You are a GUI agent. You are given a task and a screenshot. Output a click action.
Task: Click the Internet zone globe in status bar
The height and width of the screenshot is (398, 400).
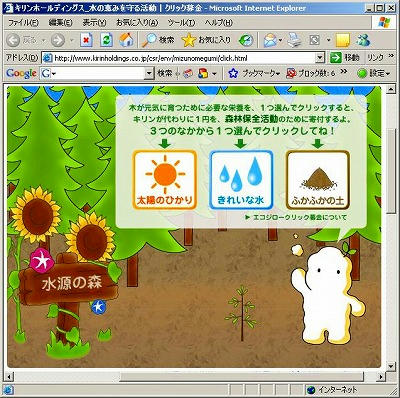[x=311, y=390]
